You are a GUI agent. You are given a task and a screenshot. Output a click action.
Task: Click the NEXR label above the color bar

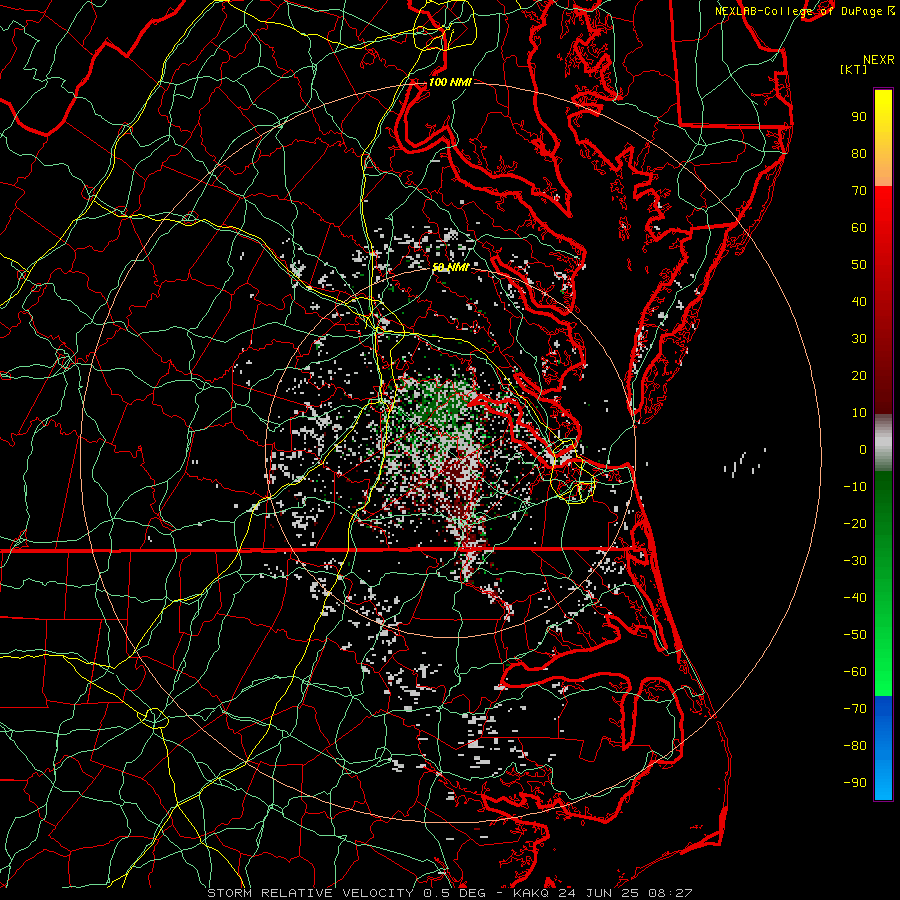click(x=879, y=60)
